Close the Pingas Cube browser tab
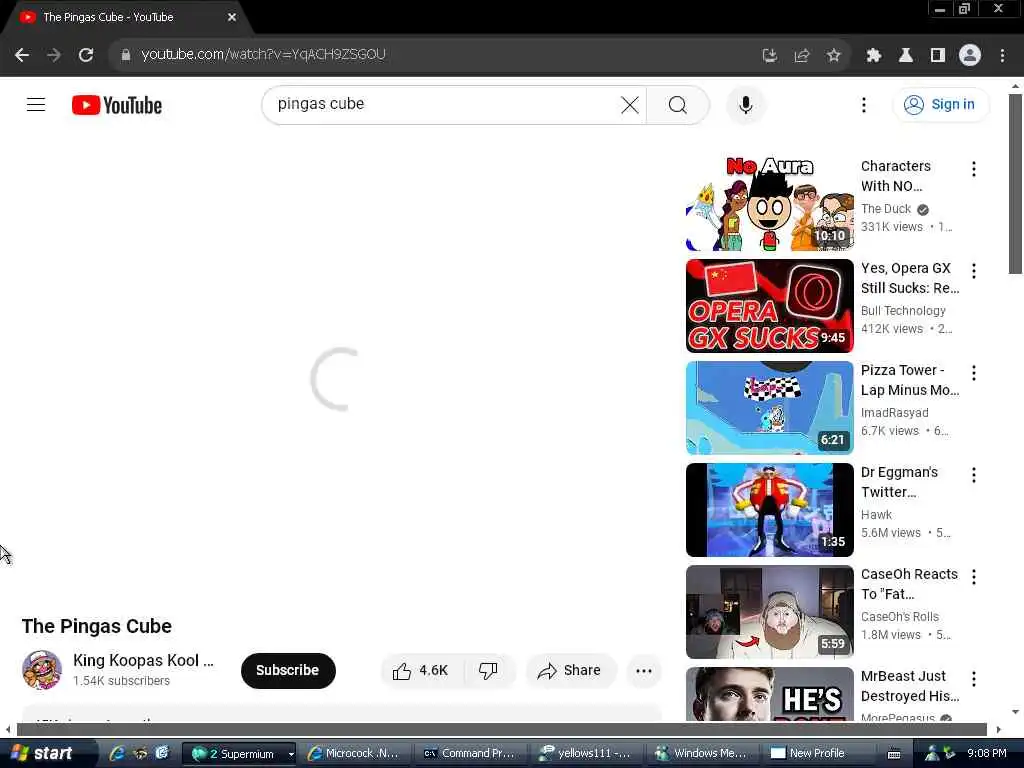This screenshot has width=1024, height=768. pyautogui.click(x=232, y=17)
